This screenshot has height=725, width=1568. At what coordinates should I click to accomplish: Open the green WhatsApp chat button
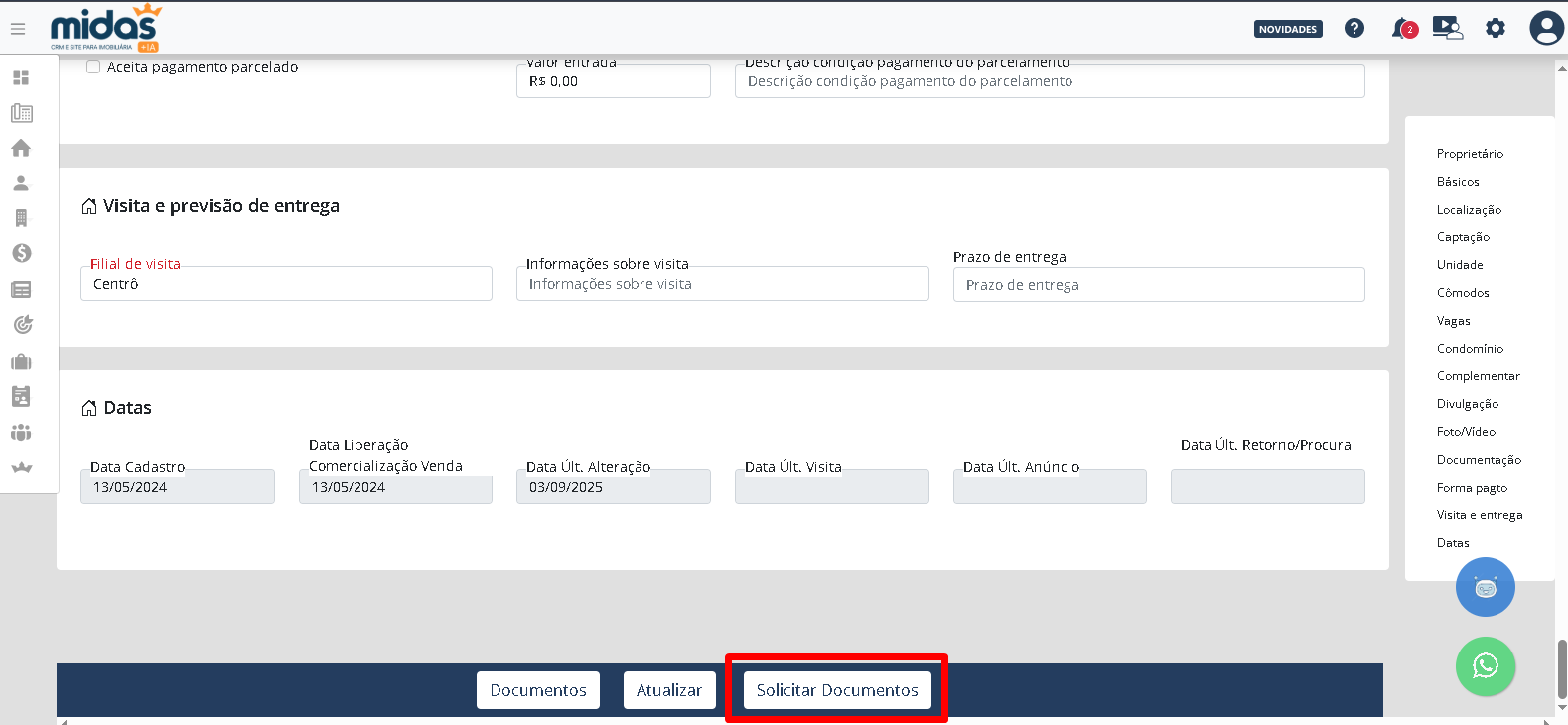1485,665
